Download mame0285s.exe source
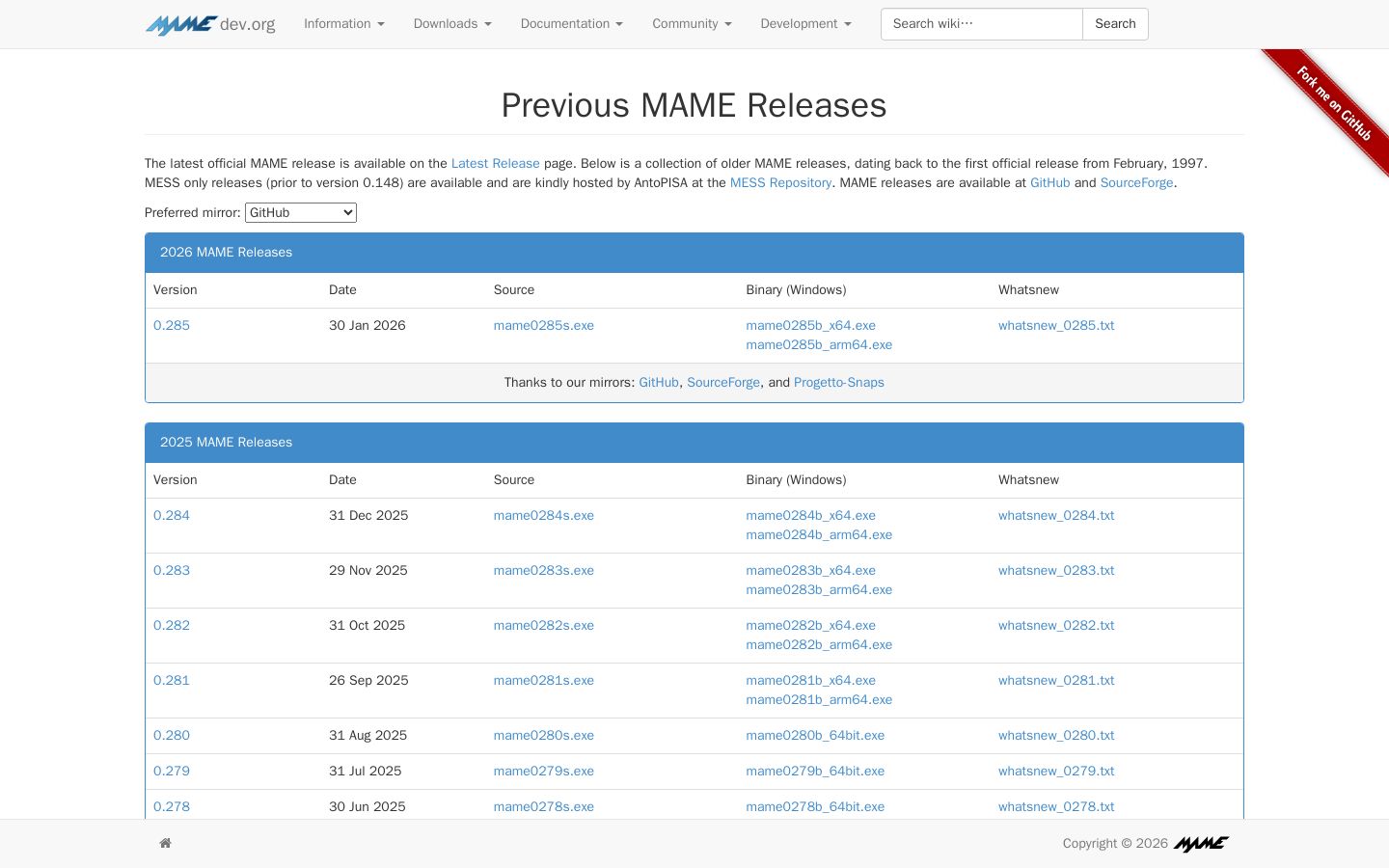This screenshot has width=1389, height=868. tap(544, 326)
